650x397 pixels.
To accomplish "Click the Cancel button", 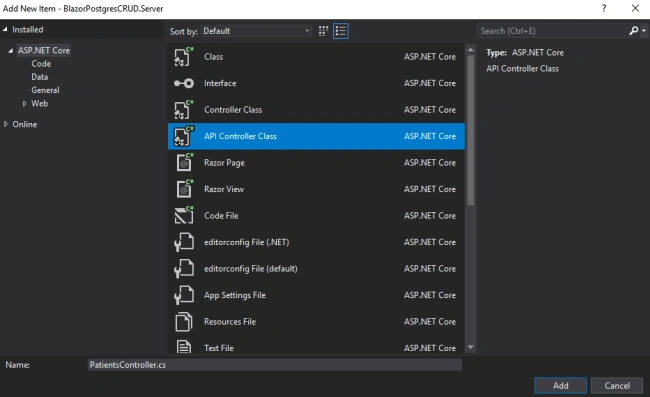I will tap(617, 385).
